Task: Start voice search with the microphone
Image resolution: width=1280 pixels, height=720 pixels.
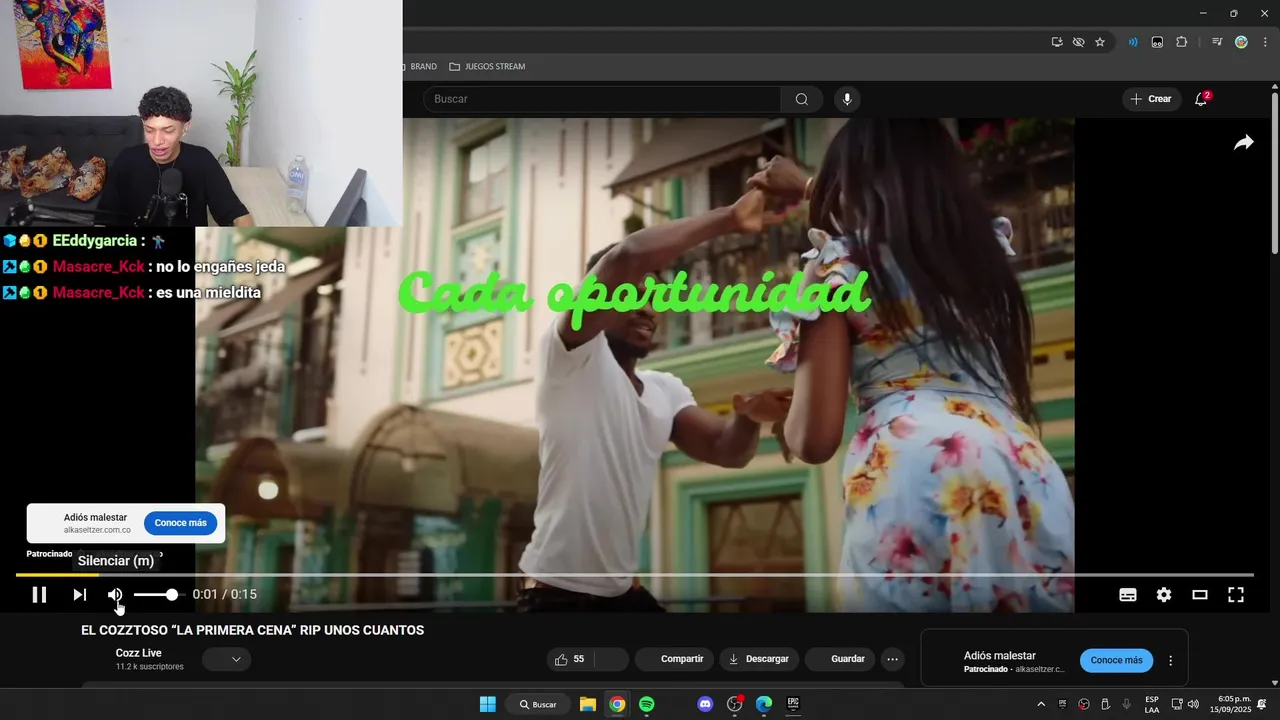Action: click(x=847, y=99)
